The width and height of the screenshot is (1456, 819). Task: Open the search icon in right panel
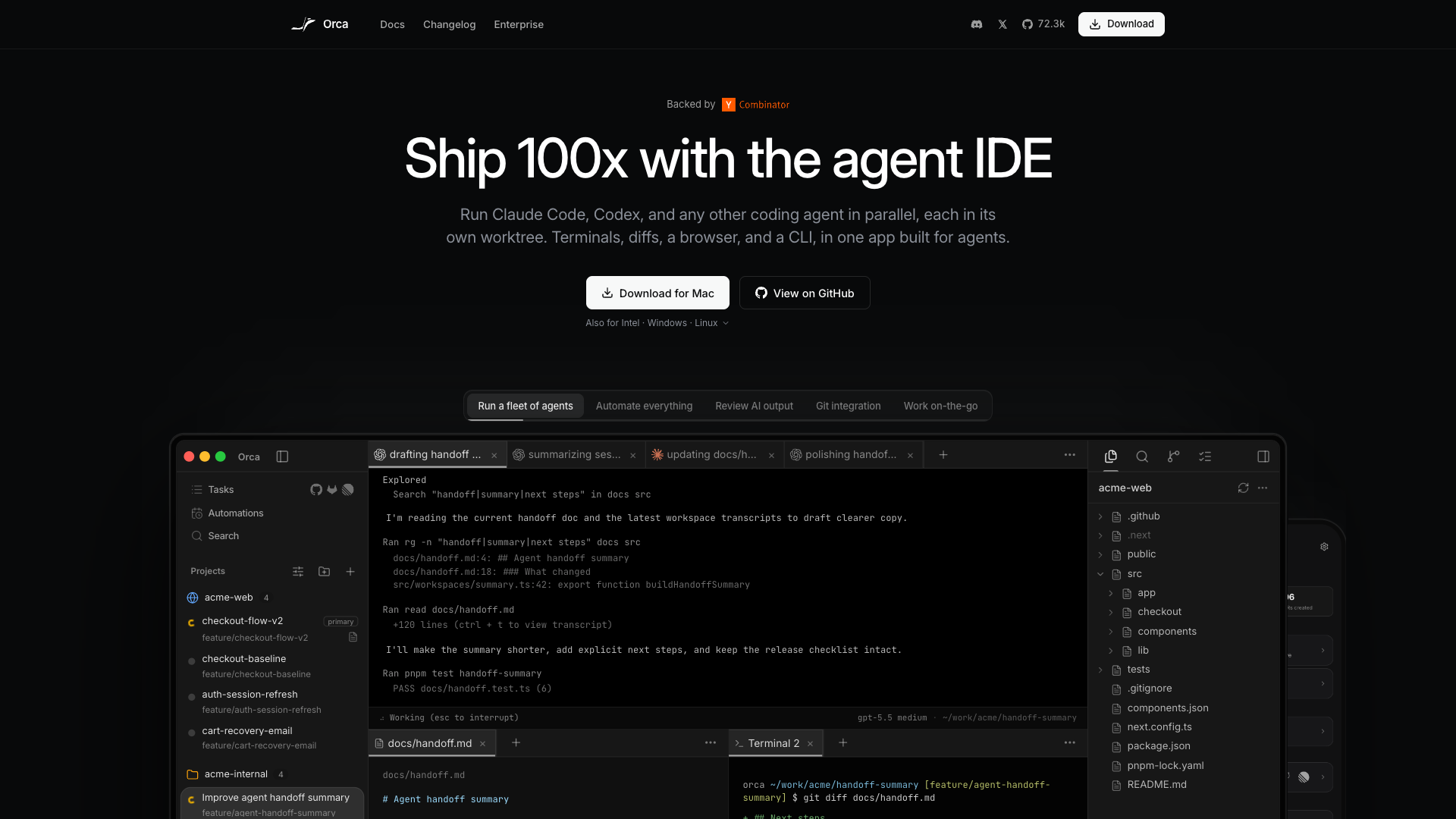(x=1142, y=457)
